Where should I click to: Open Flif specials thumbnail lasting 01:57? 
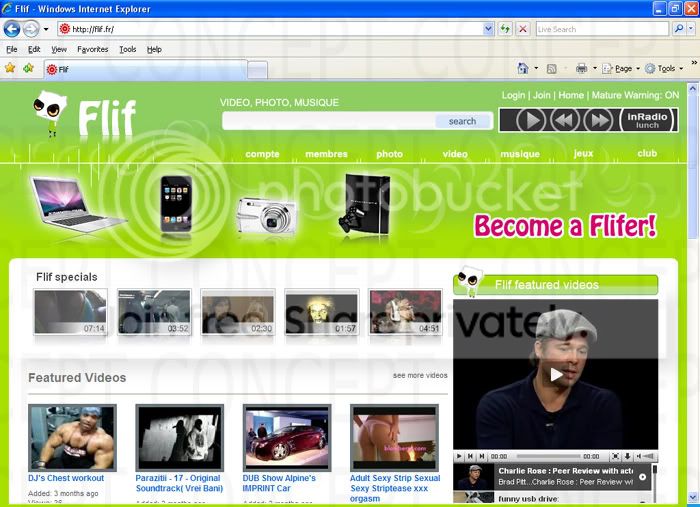pyautogui.click(x=321, y=312)
